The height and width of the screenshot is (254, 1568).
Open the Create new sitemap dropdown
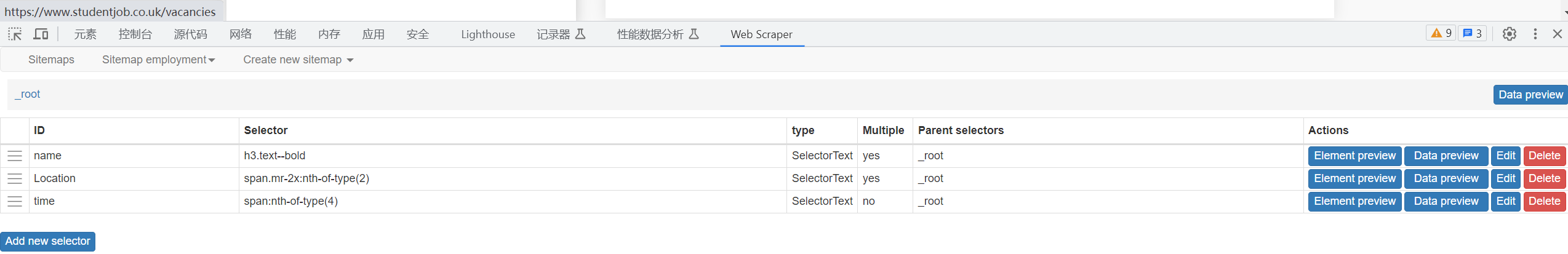(x=298, y=60)
